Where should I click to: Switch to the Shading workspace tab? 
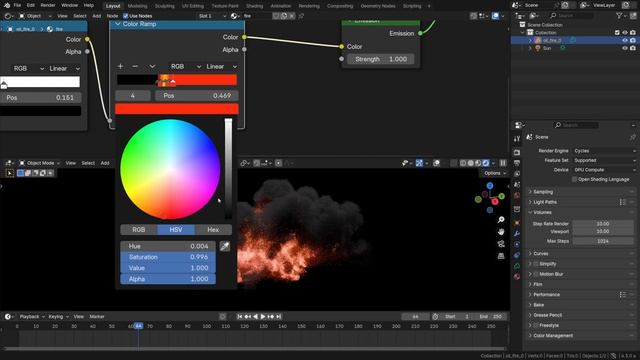(x=254, y=6)
